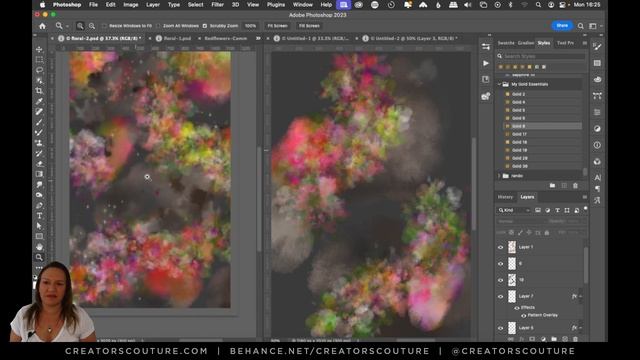This screenshot has height=360, width=640.
Task: Select the Horizontal Type tool
Action: [x=39, y=216]
